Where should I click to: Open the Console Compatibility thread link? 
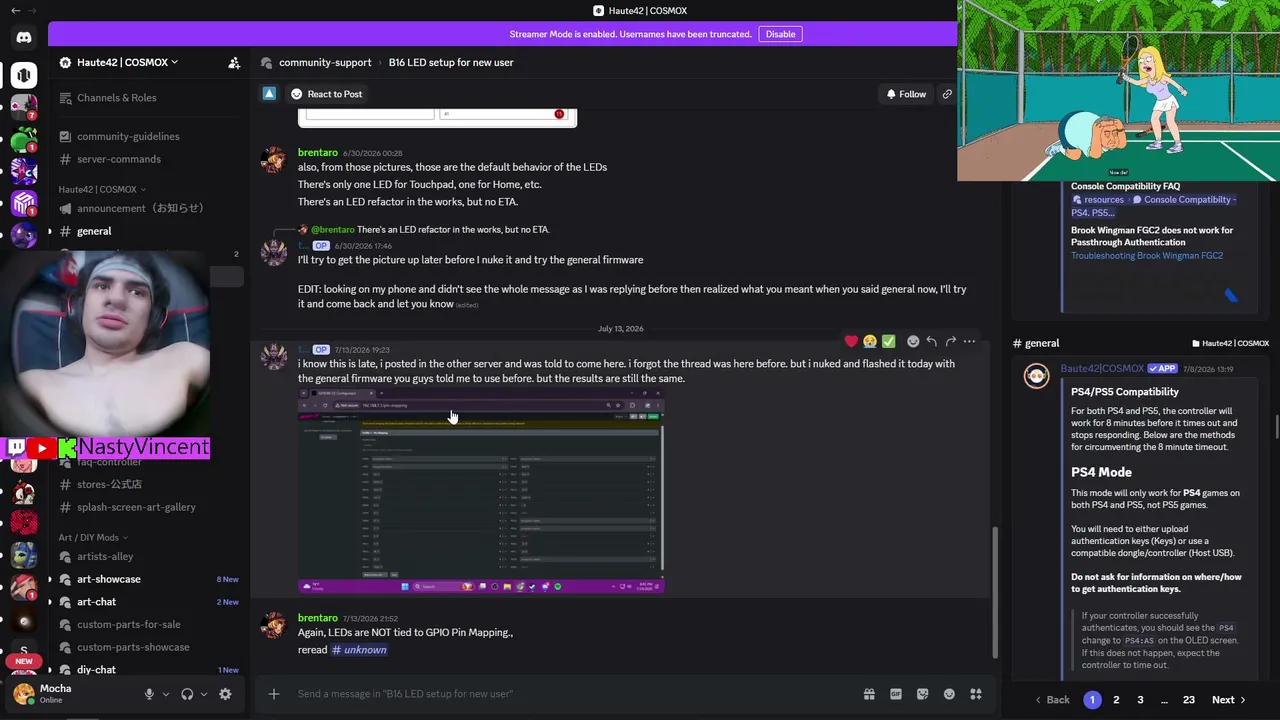click(x=1154, y=205)
